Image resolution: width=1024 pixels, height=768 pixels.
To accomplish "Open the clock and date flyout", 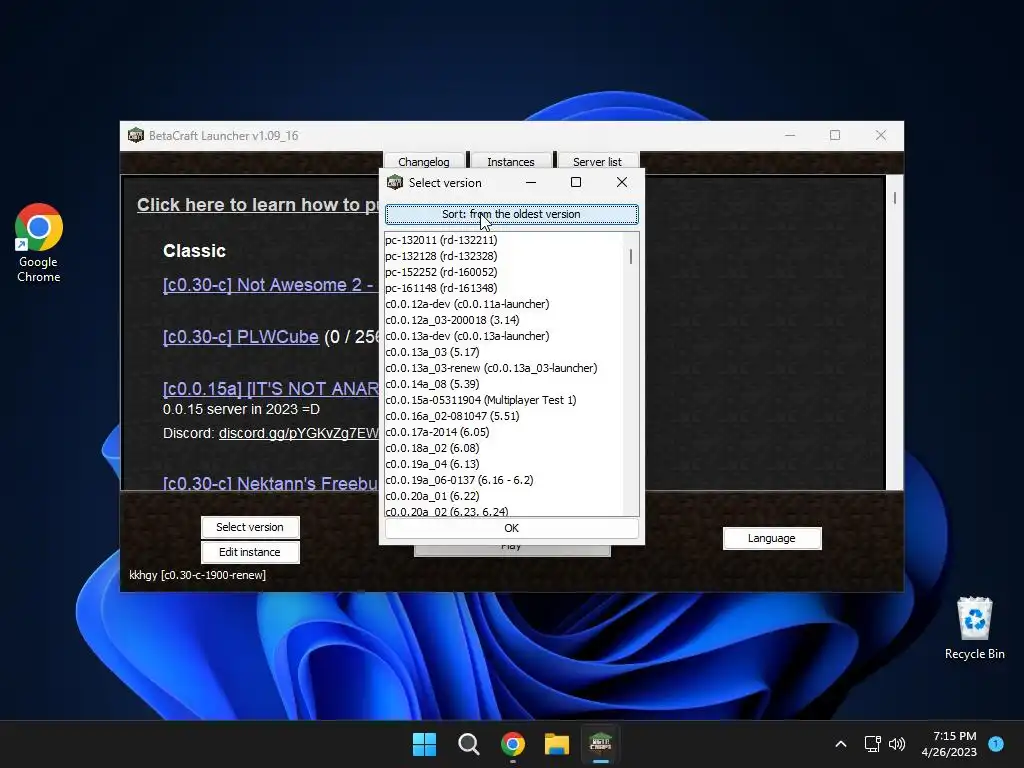I will pos(949,744).
